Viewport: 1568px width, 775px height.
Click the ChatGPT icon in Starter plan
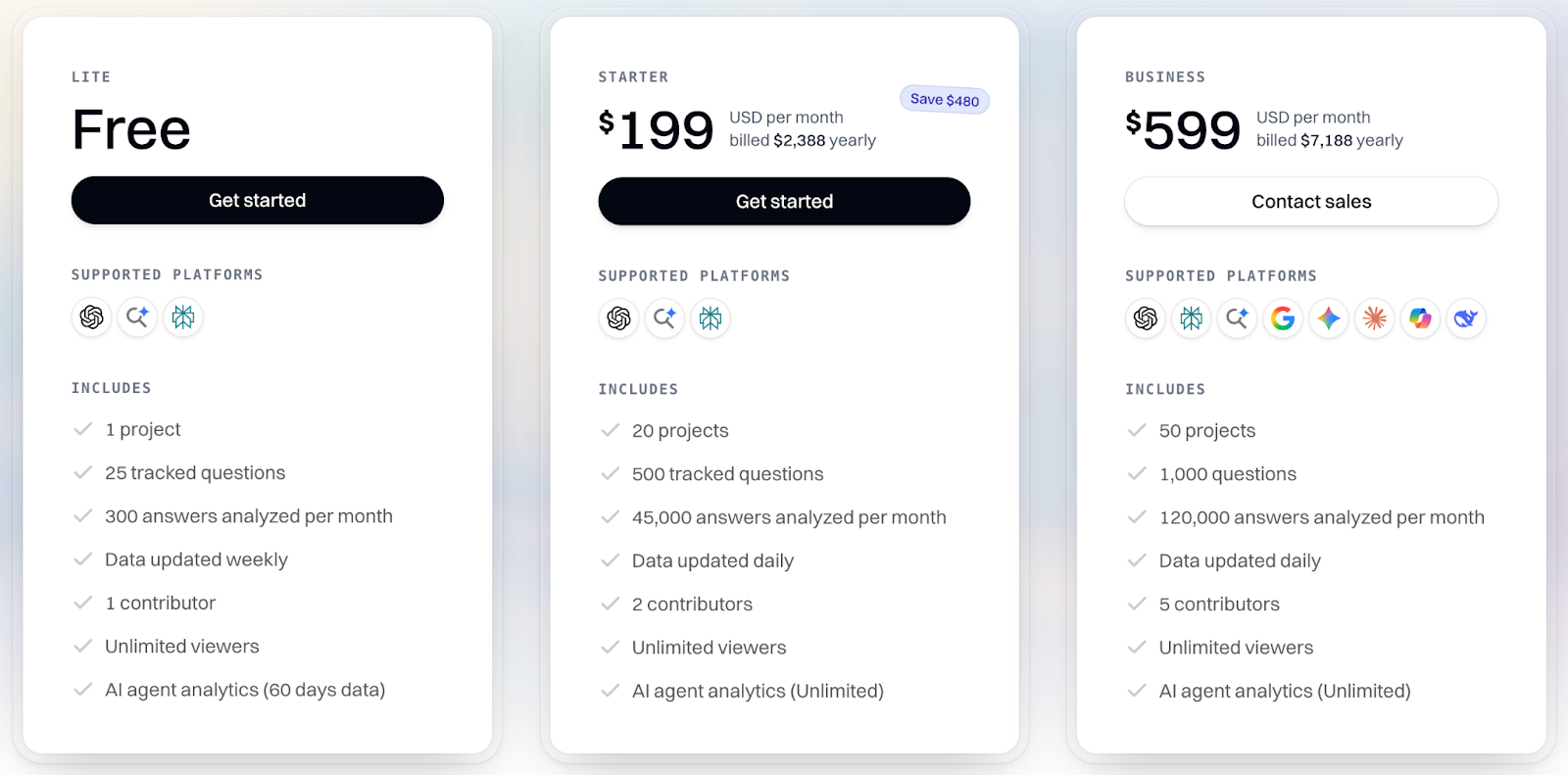pos(618,318)
